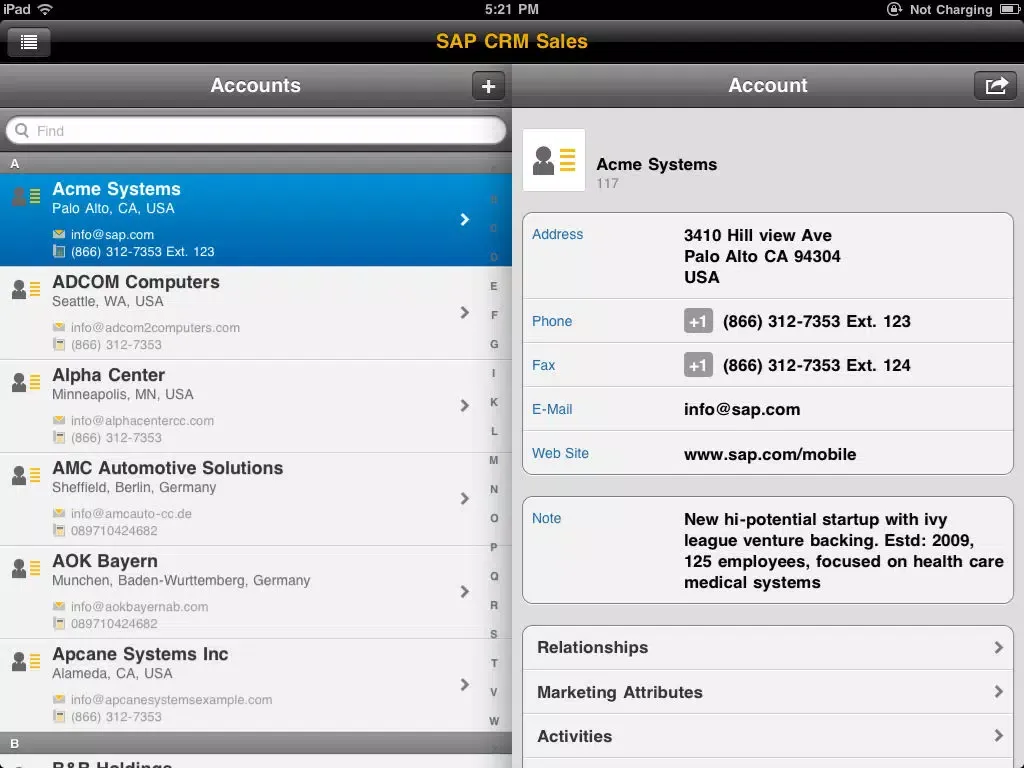Viewport: 1024px width, 768px height.
Task: Click phone icon under Alpha Center
Action: [x=59, y=438]
